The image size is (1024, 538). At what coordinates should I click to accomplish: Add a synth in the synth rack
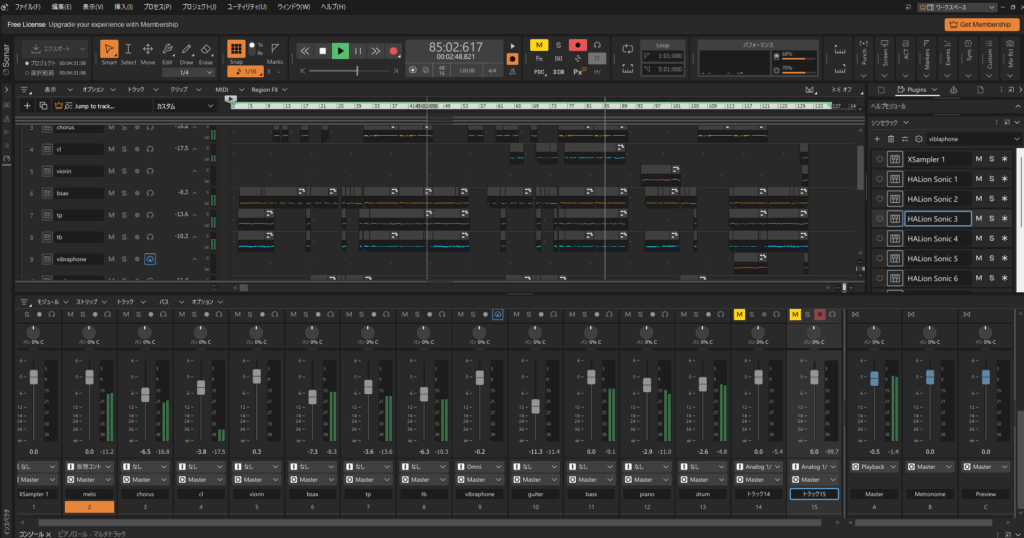tap(877, 139)
